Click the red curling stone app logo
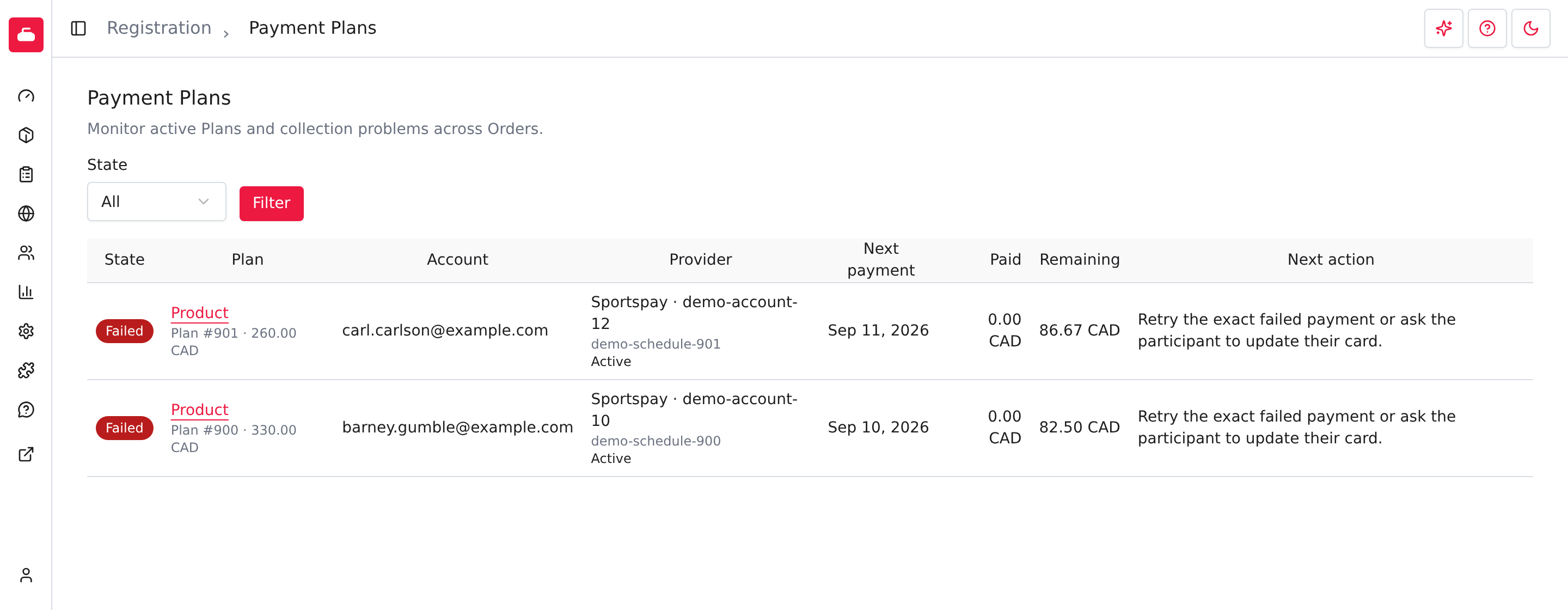1568x610 pixels. pyautogui.click(x=26, y=35)
